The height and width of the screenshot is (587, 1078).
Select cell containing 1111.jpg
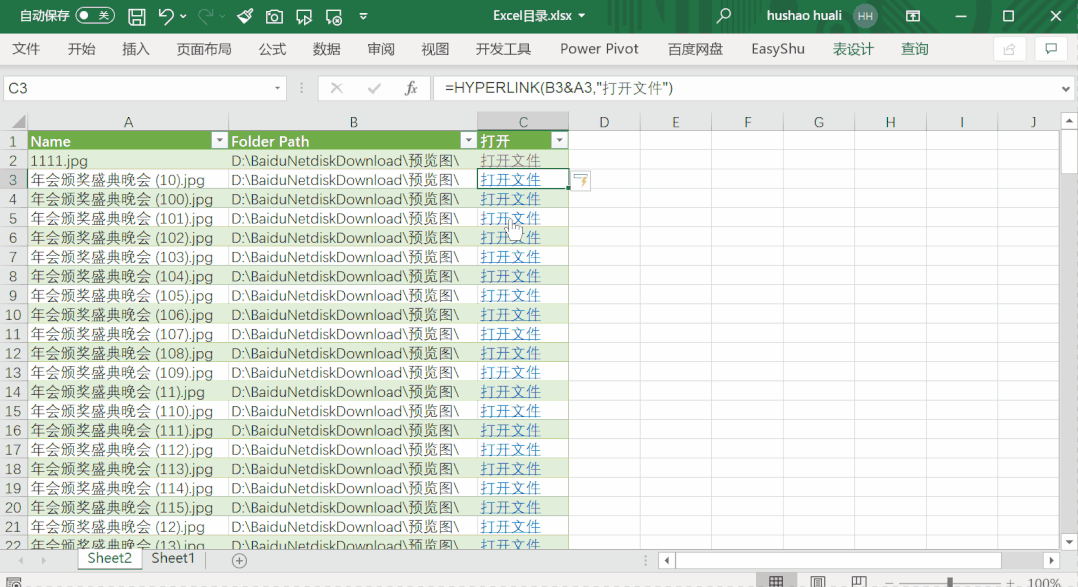coord(128,160)
